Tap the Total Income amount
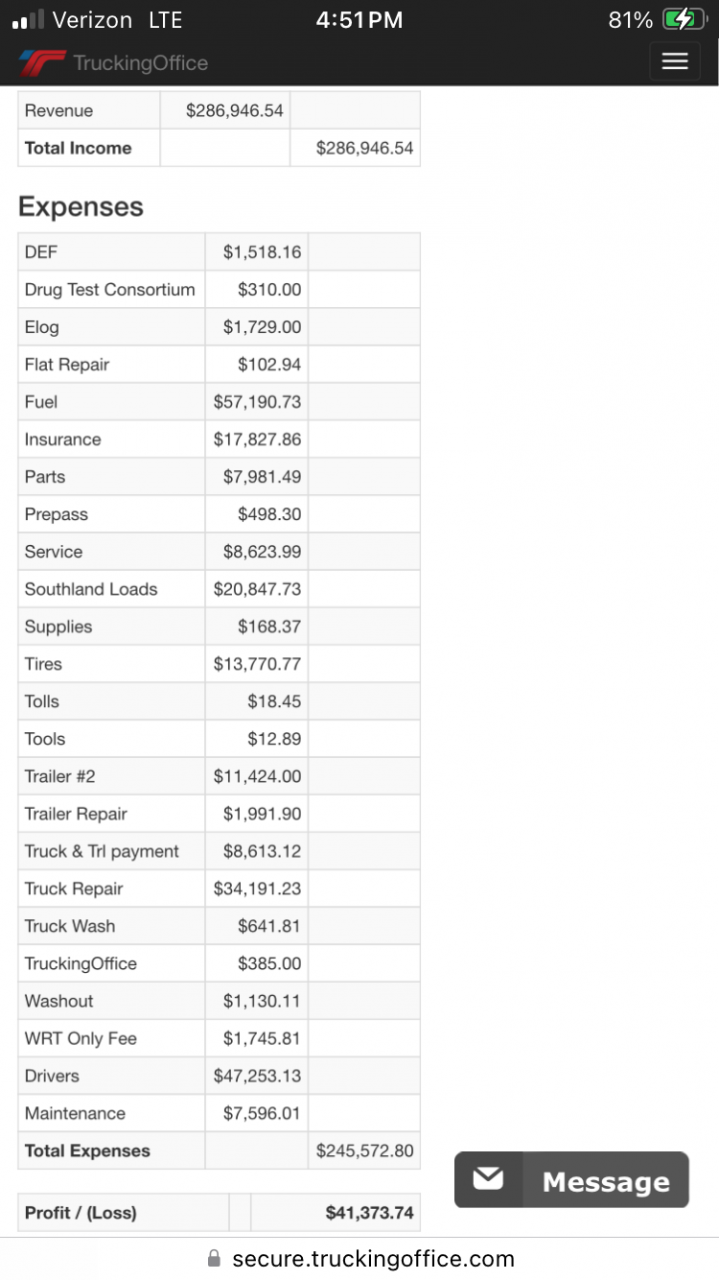The width and height of the screenshot is (719, 1280). point(364,148)
